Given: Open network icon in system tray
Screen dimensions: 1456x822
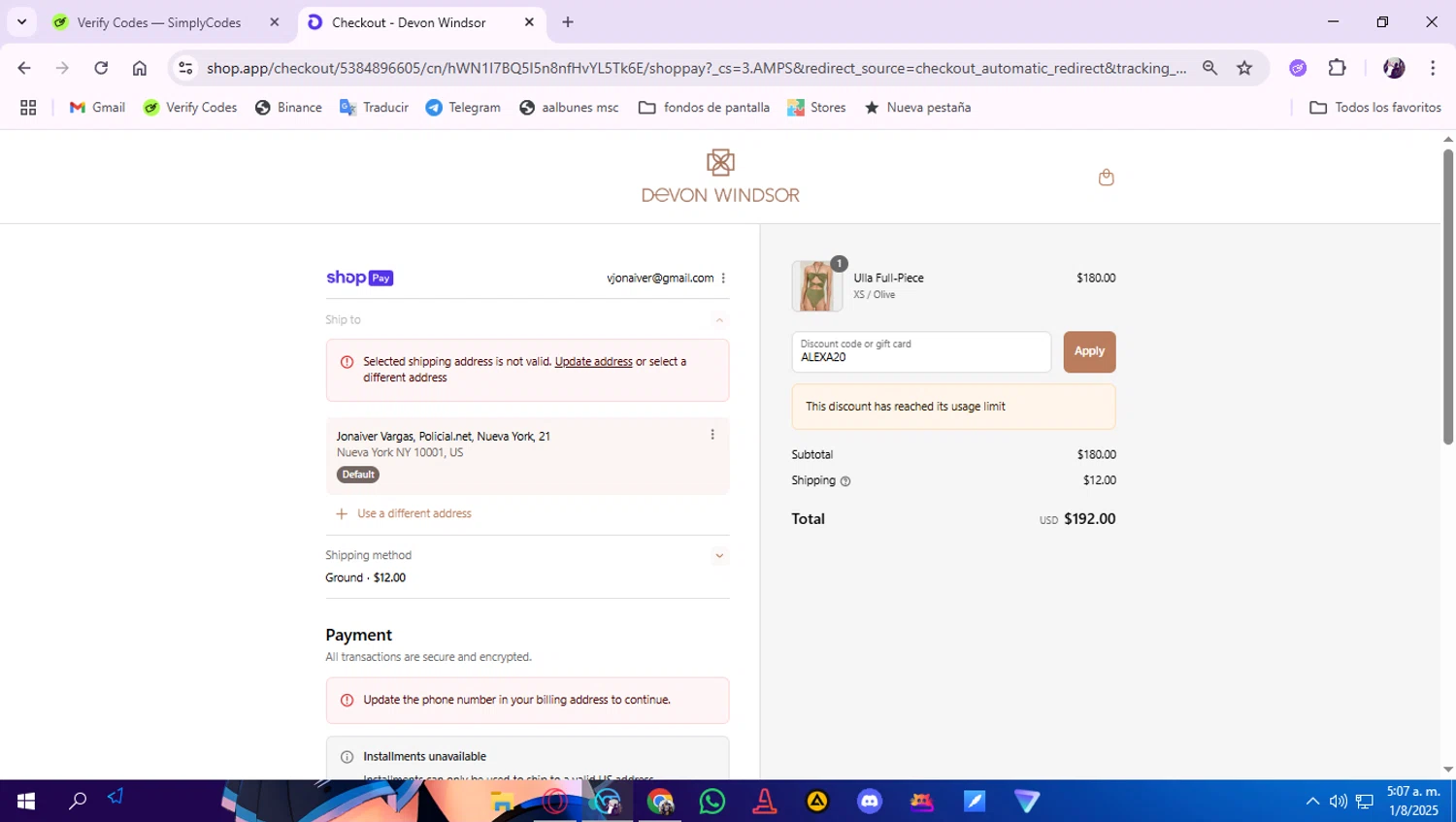Looking at the screenshot, I should click(x=1365, y=802).
